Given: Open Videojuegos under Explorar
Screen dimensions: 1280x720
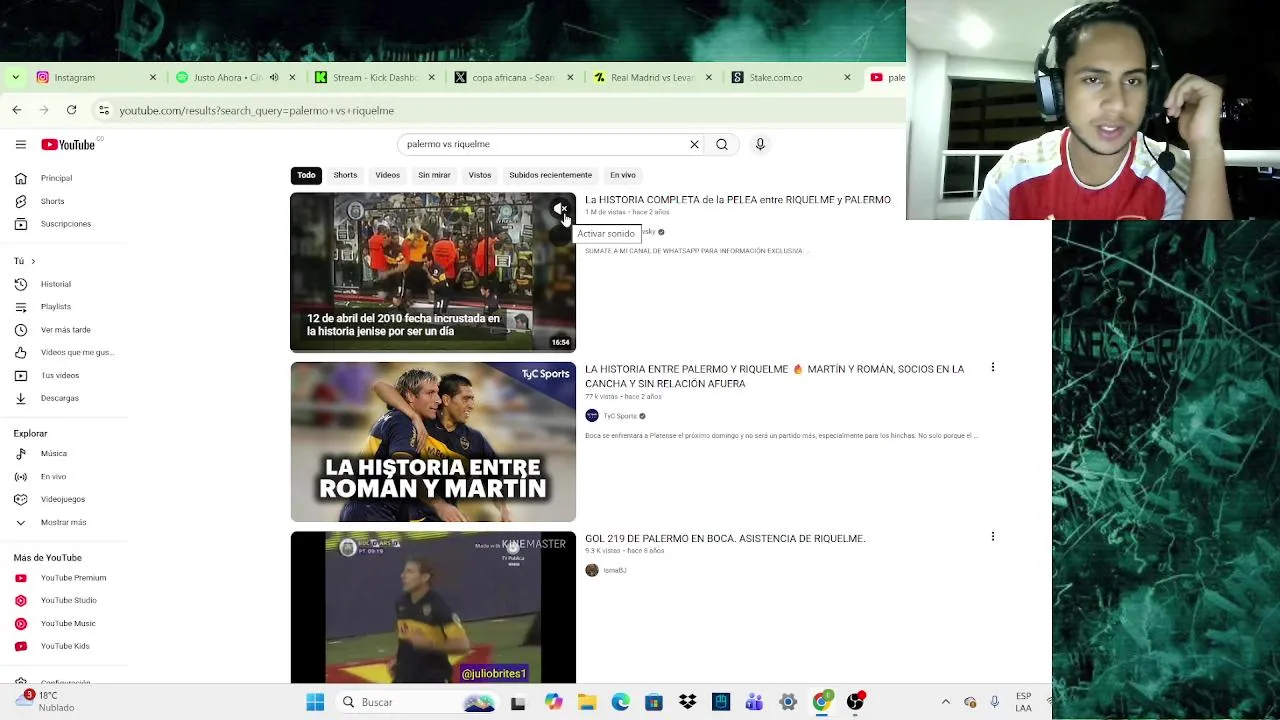Looking at the screenshot, I should click(x=64, y=499).
